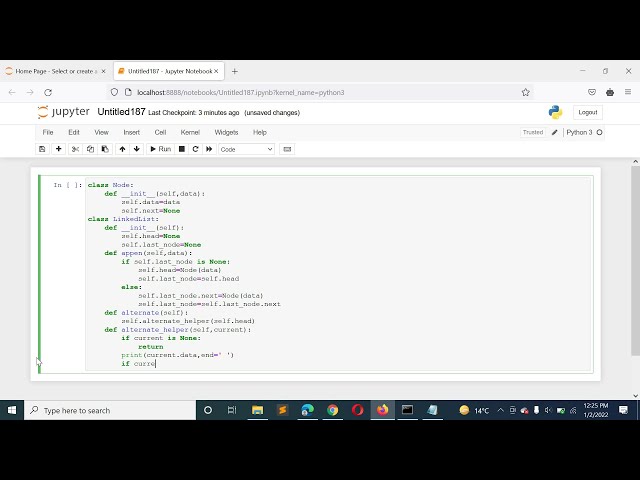Show hidden system tray icons chevron
The width and height of the screenshot is (640, 480).
500,410
